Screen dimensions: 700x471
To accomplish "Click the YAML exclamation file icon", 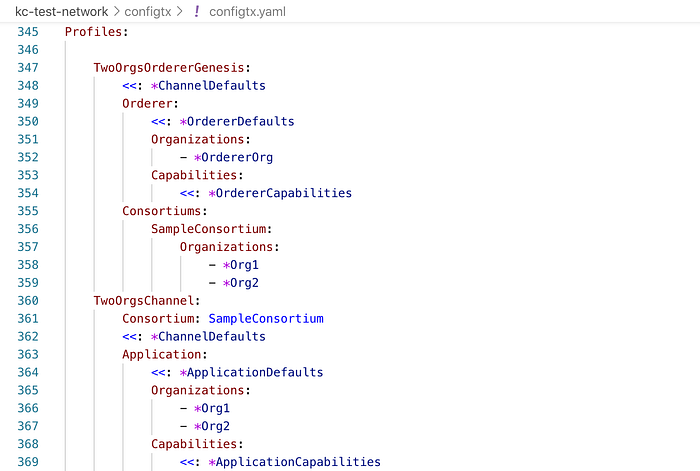I will [x=196, y=12].
